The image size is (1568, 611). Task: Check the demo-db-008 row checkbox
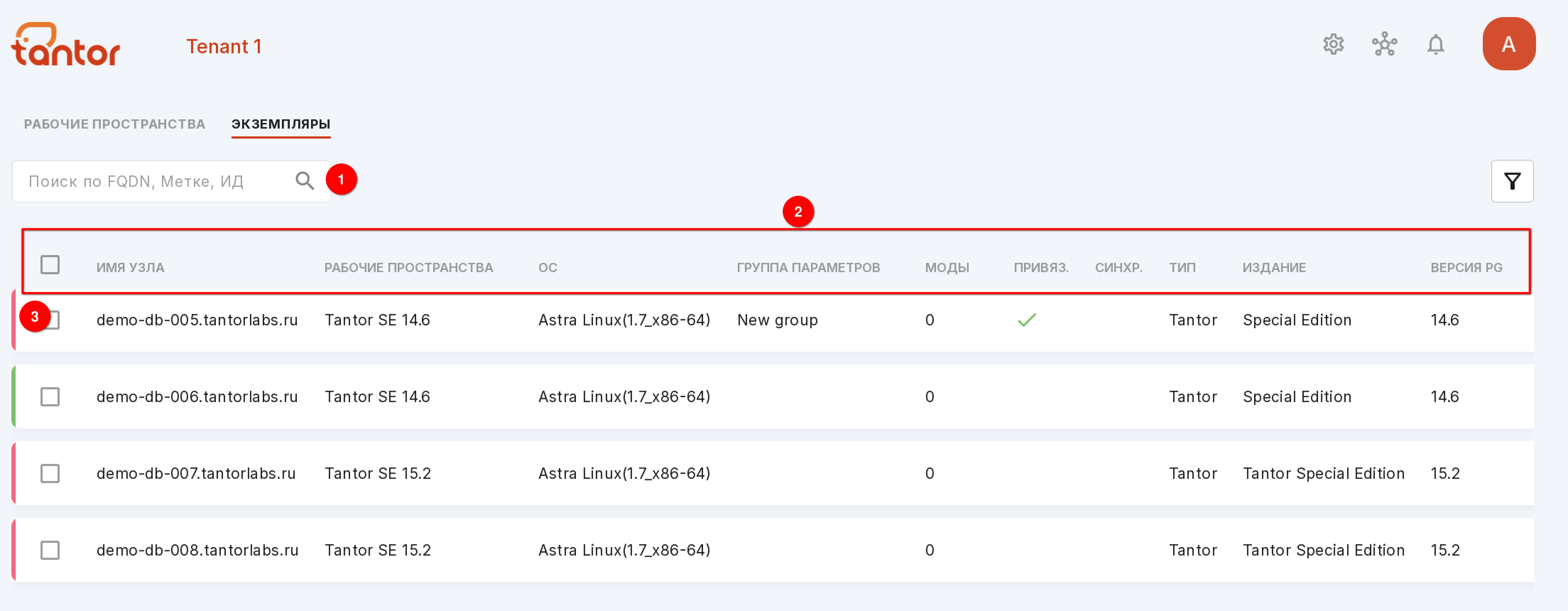pyautogui.click(x=50, y=550)
